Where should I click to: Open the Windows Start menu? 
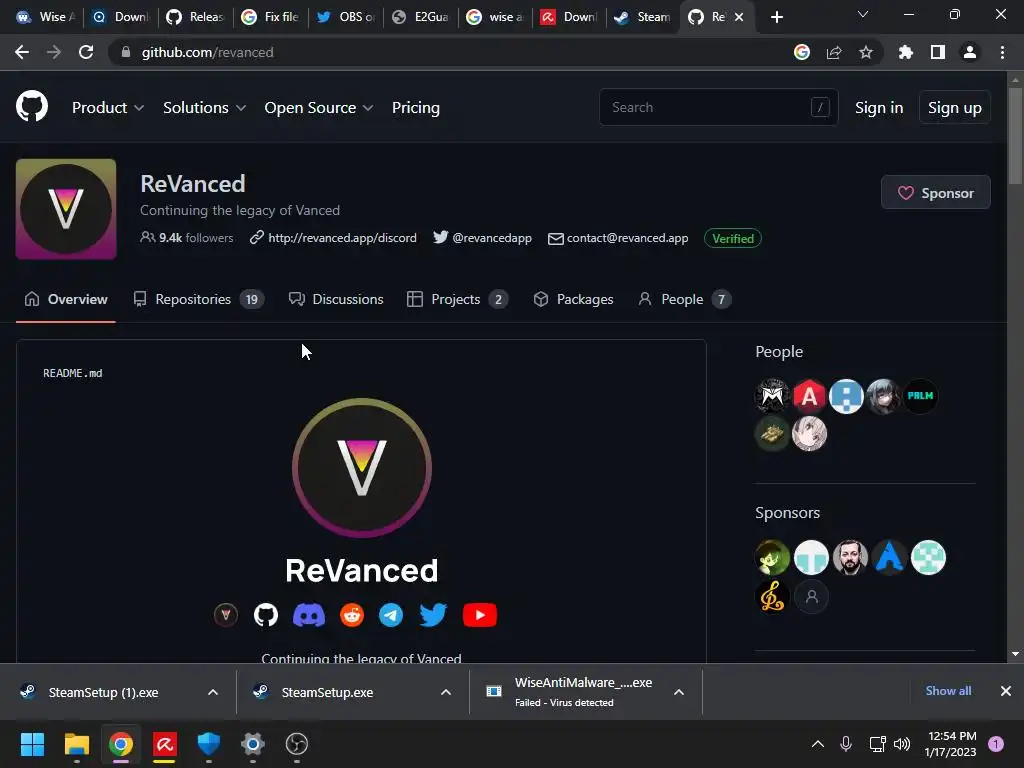tap(32, 744)
